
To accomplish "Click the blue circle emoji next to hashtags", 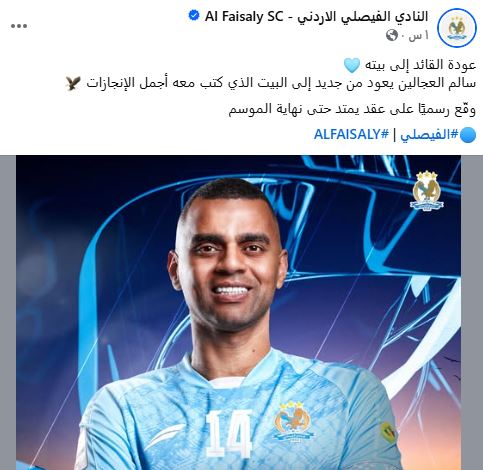I will [468, 135].
